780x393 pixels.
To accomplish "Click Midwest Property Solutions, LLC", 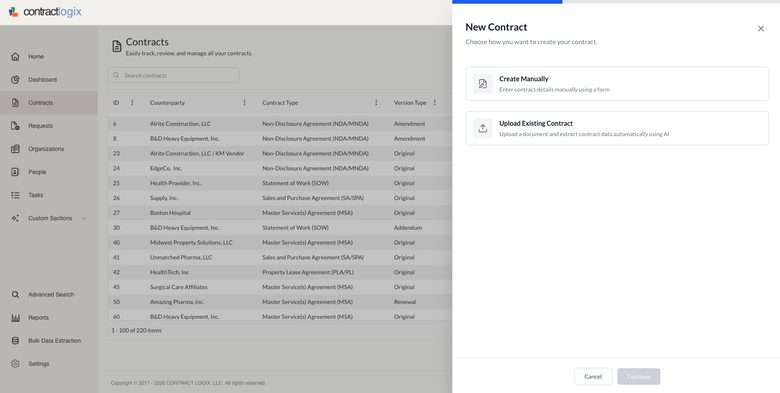I will 191,243.
